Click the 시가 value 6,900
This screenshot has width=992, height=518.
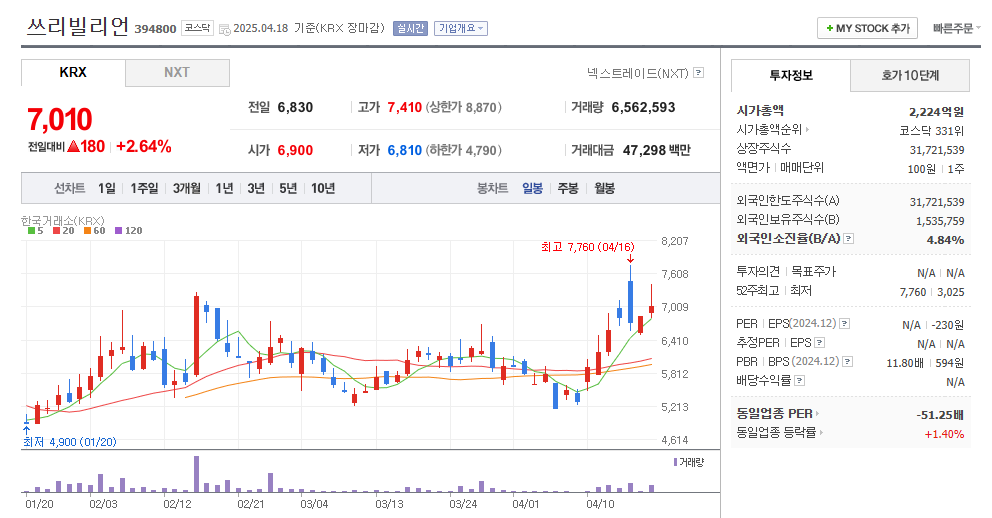(x=295, y=151)
